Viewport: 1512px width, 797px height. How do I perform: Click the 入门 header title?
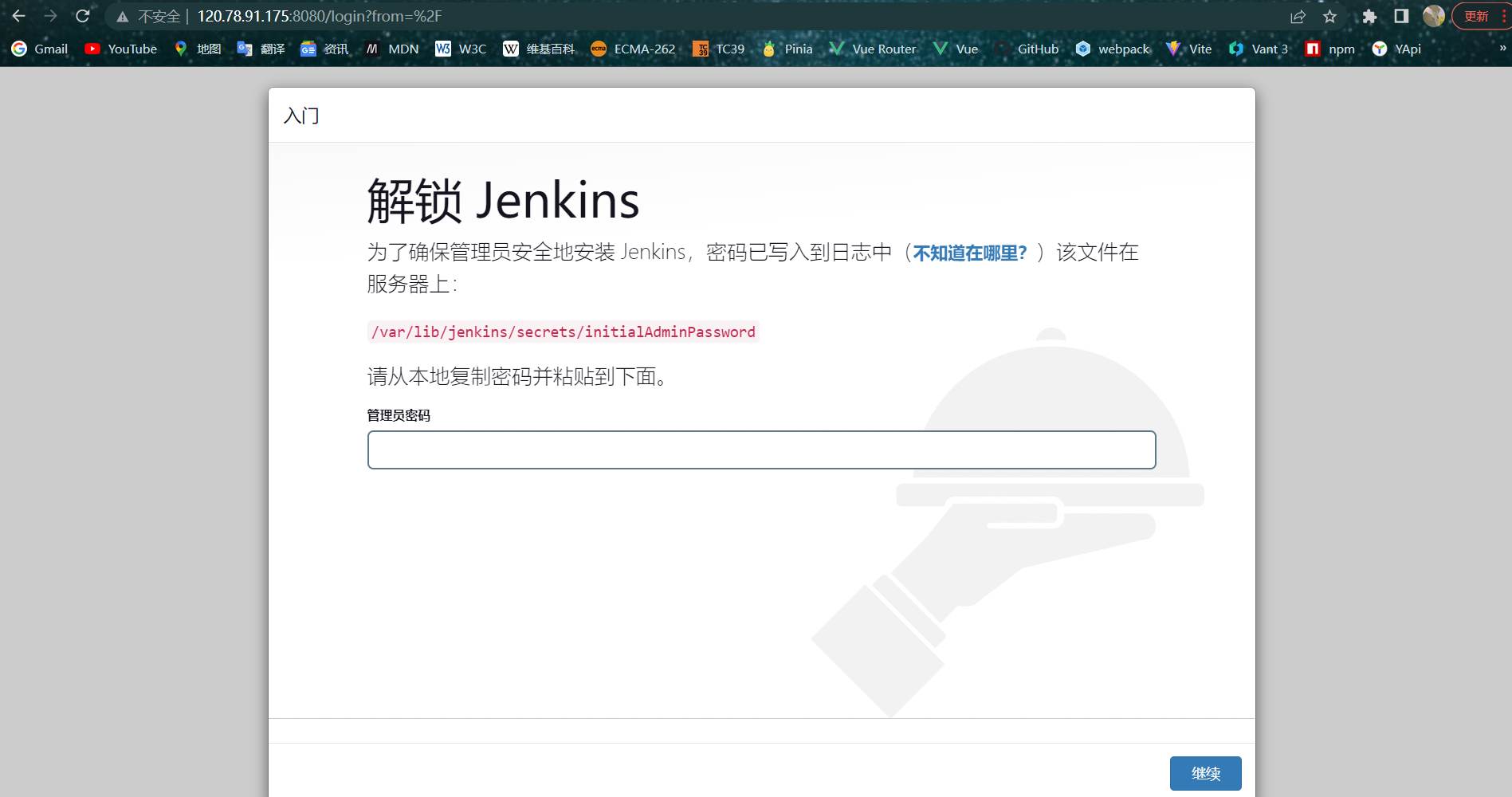(x=301, y=116)
